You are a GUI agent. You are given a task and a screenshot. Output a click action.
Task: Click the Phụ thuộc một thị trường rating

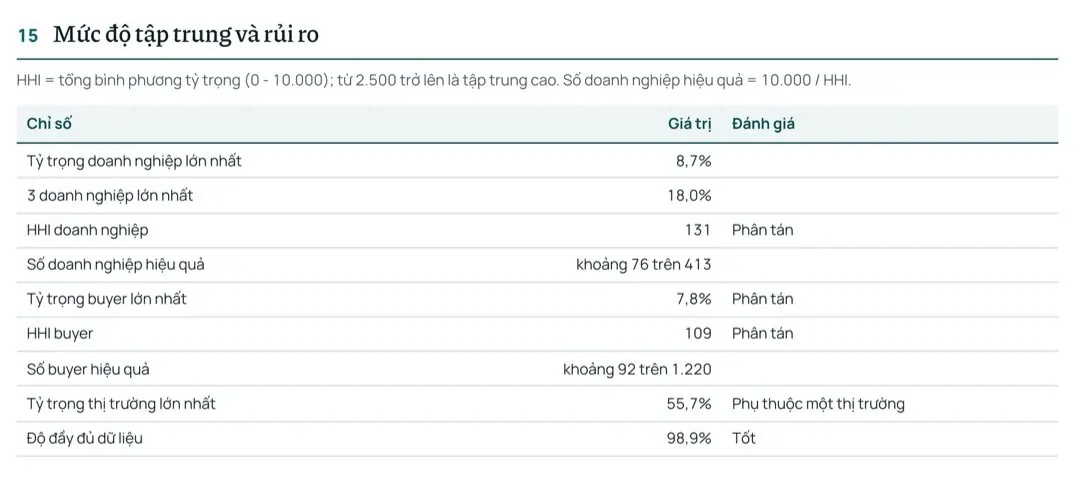click(x=818, y=404)
